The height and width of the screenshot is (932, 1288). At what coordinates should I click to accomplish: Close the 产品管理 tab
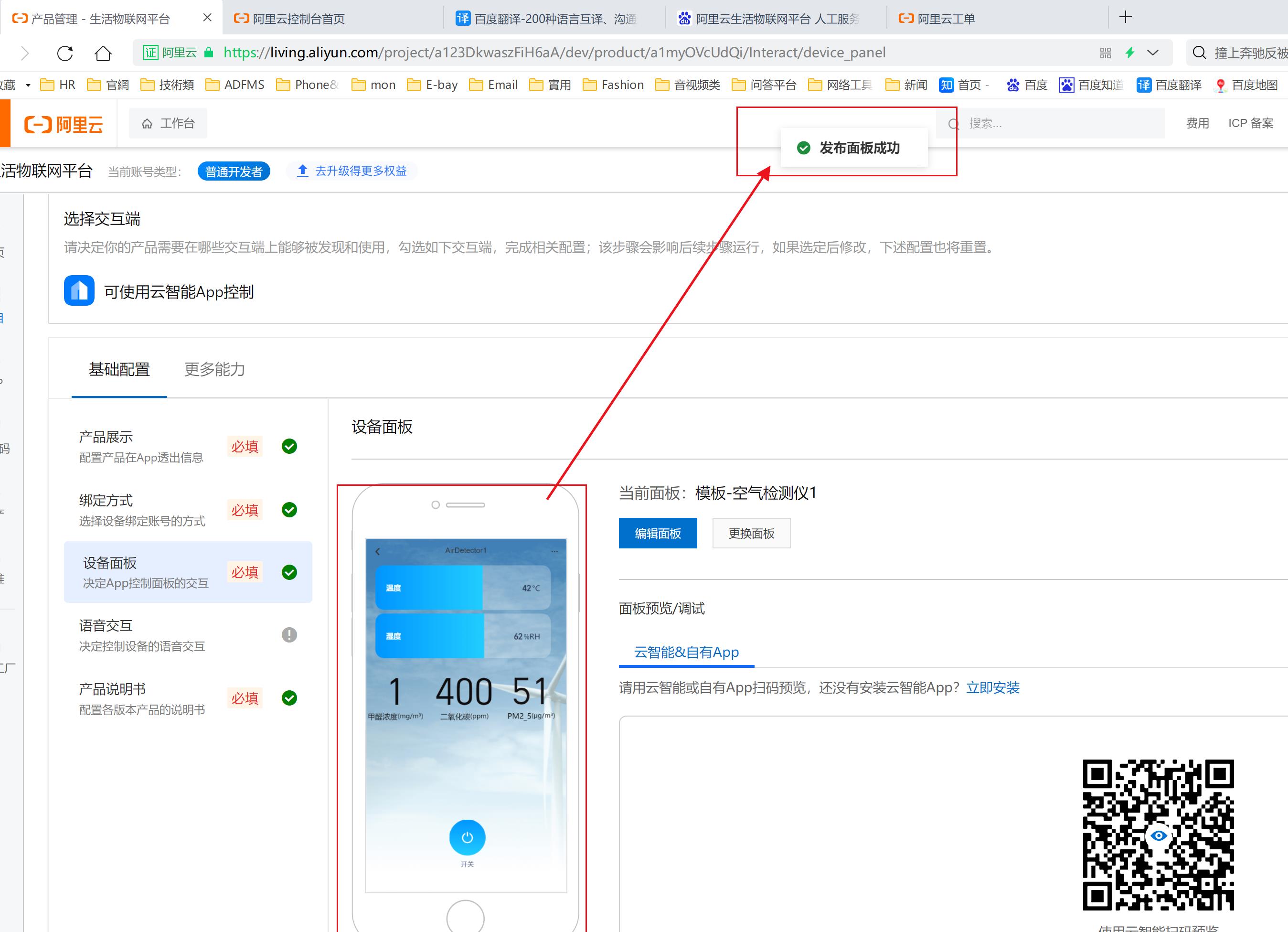[x=207, y=18]
